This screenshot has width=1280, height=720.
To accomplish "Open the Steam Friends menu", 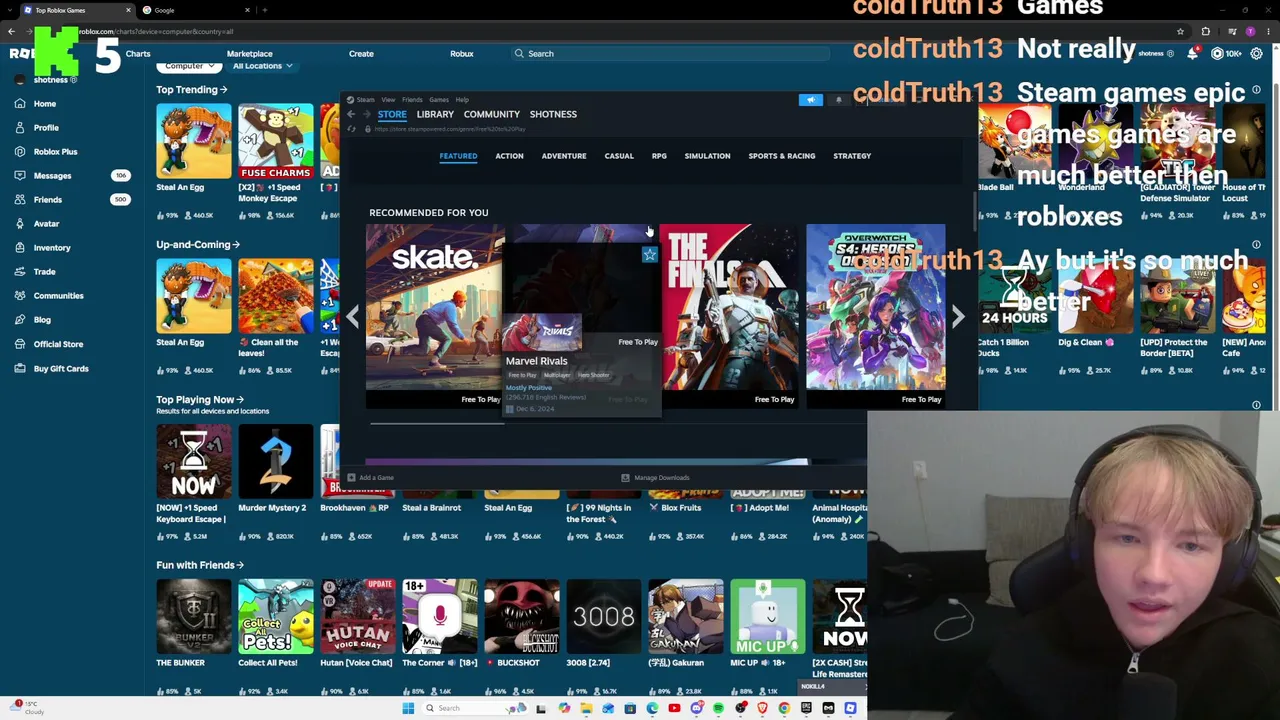I will [x=412, y=100].
